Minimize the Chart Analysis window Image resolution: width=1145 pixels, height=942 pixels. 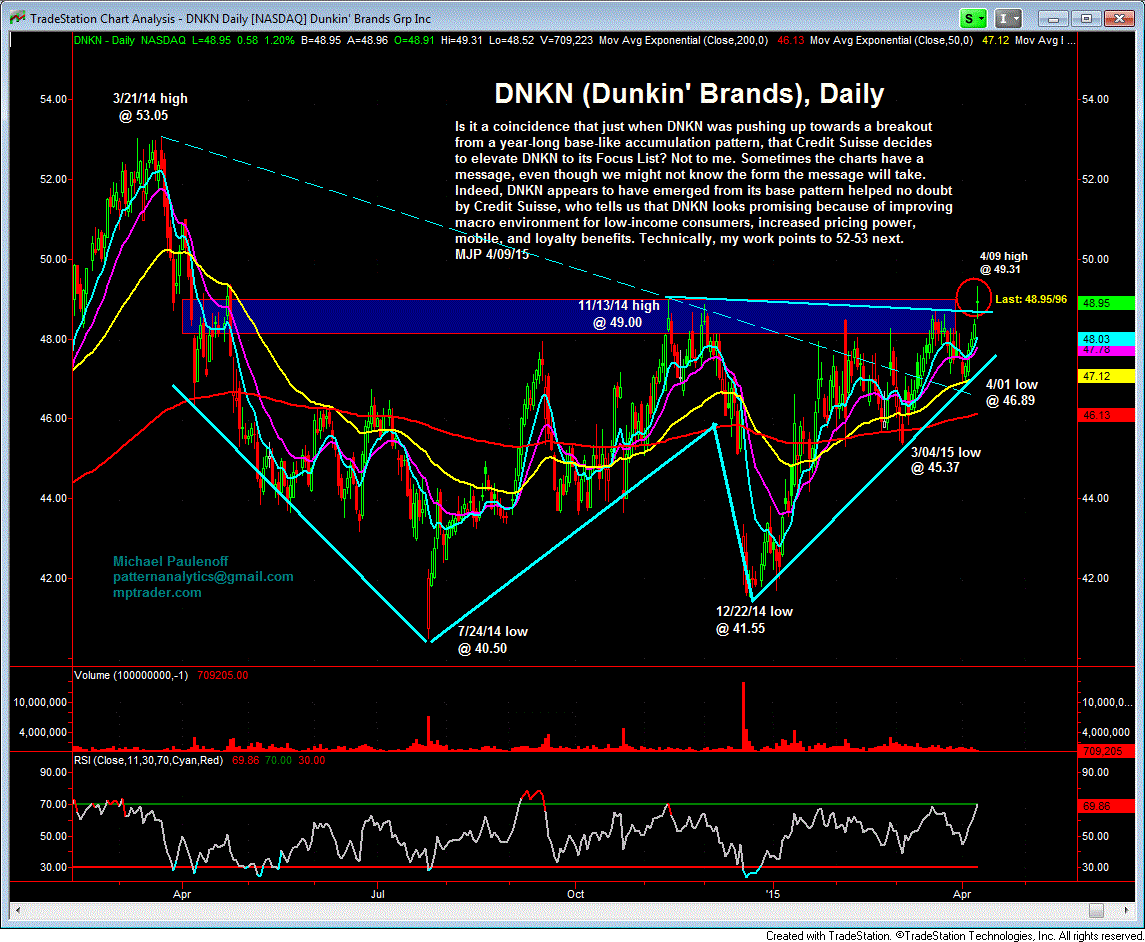(x=1052, y=18)
